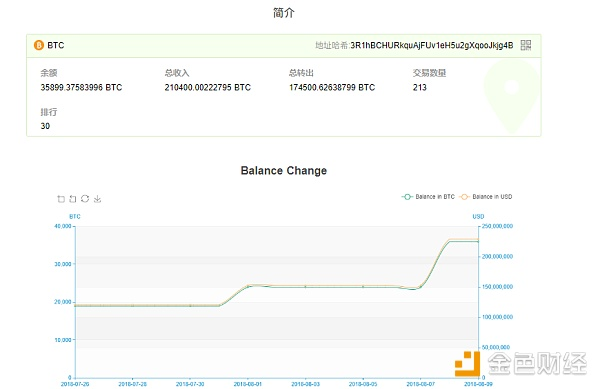The image size is (600, 389).
Task: Click the 2018-08-03 x-axis date label
Action: (x=305, y=384)
